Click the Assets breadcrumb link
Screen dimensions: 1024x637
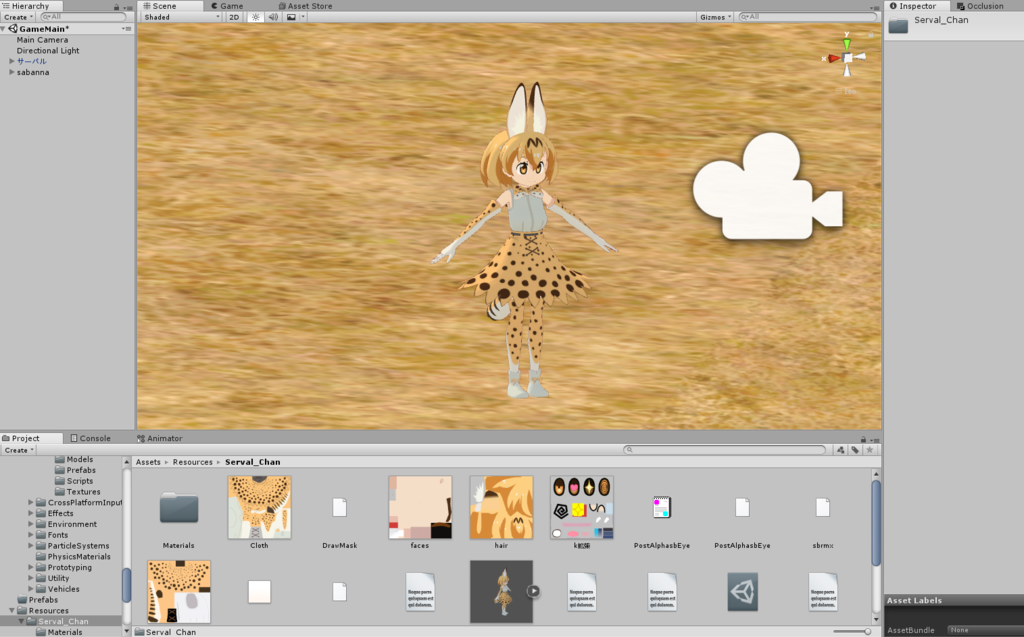click(148, 462)
